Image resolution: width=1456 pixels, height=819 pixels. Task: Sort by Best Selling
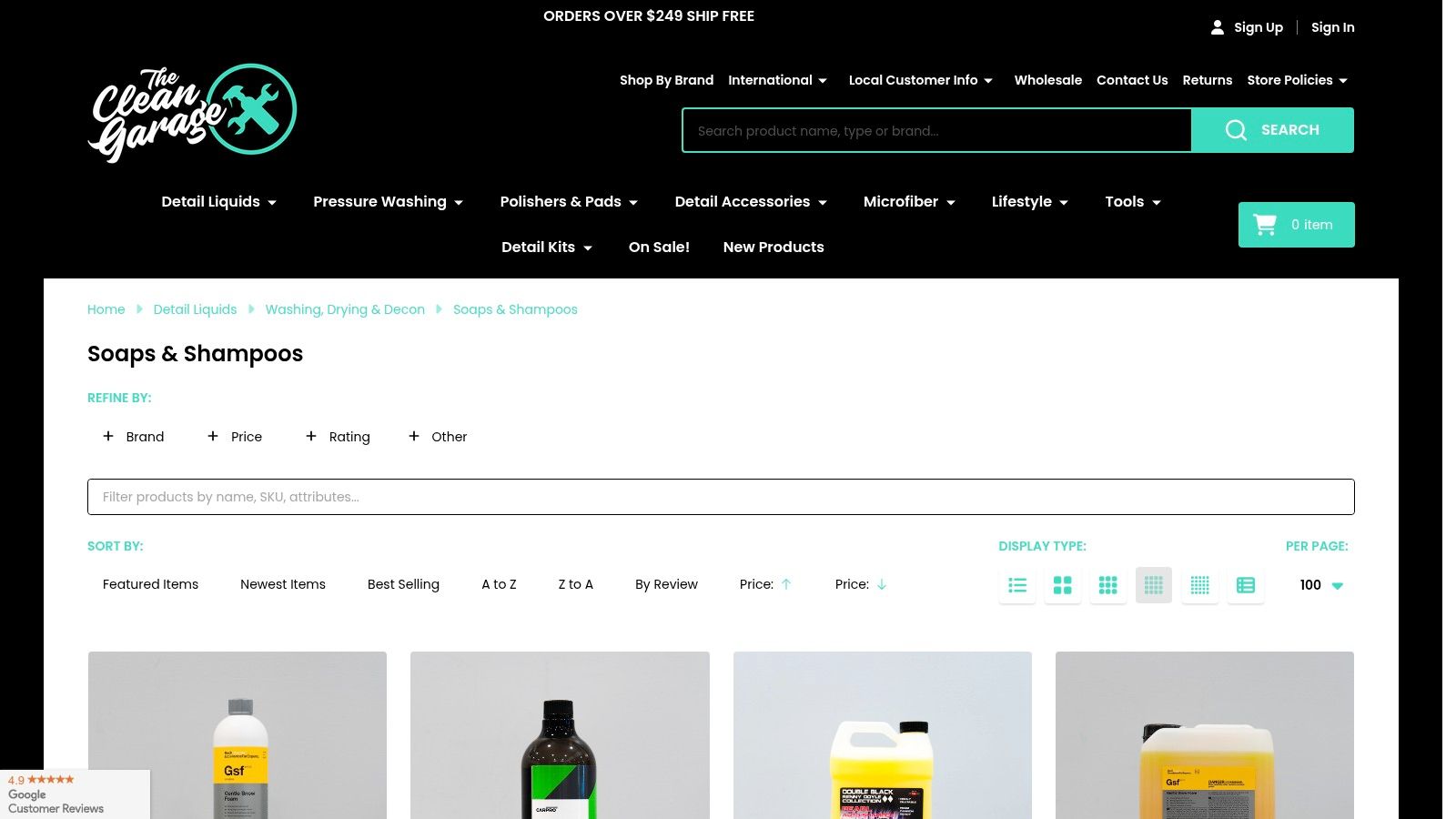point(403,584)
